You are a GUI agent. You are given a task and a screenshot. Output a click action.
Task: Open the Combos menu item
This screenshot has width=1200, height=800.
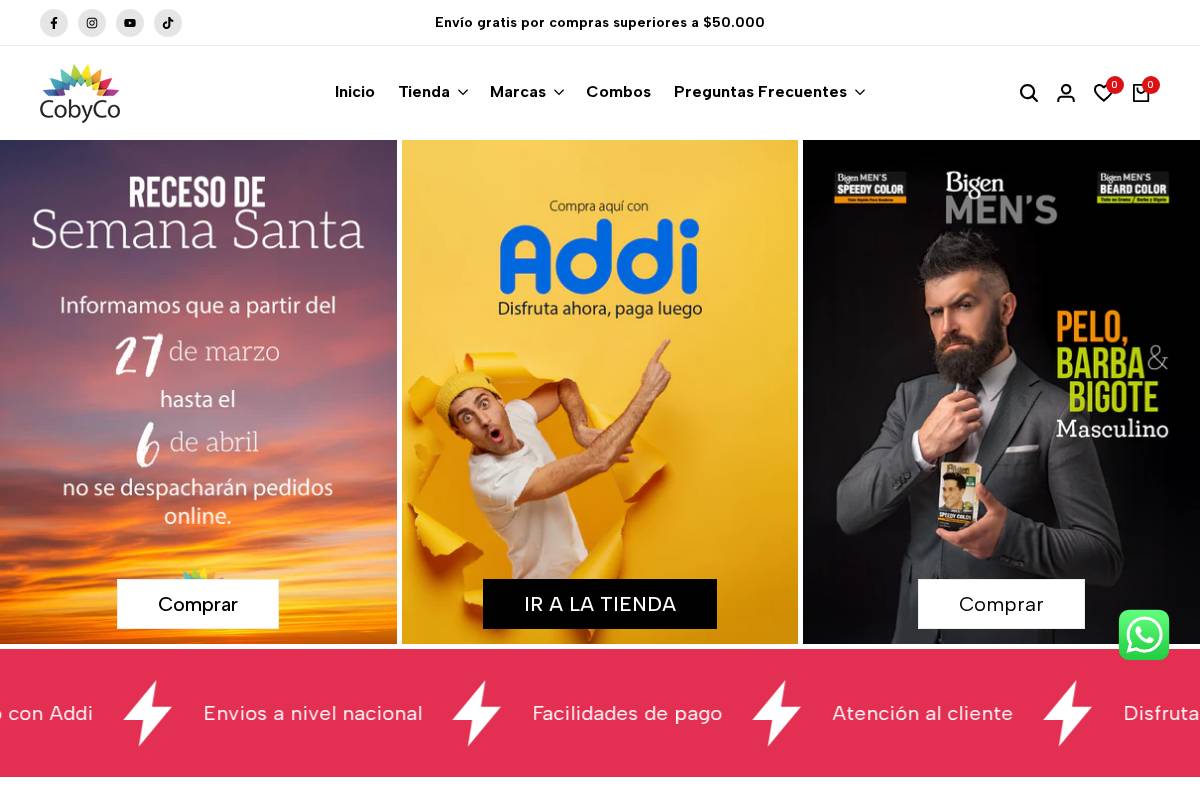[x=618, y=92]
